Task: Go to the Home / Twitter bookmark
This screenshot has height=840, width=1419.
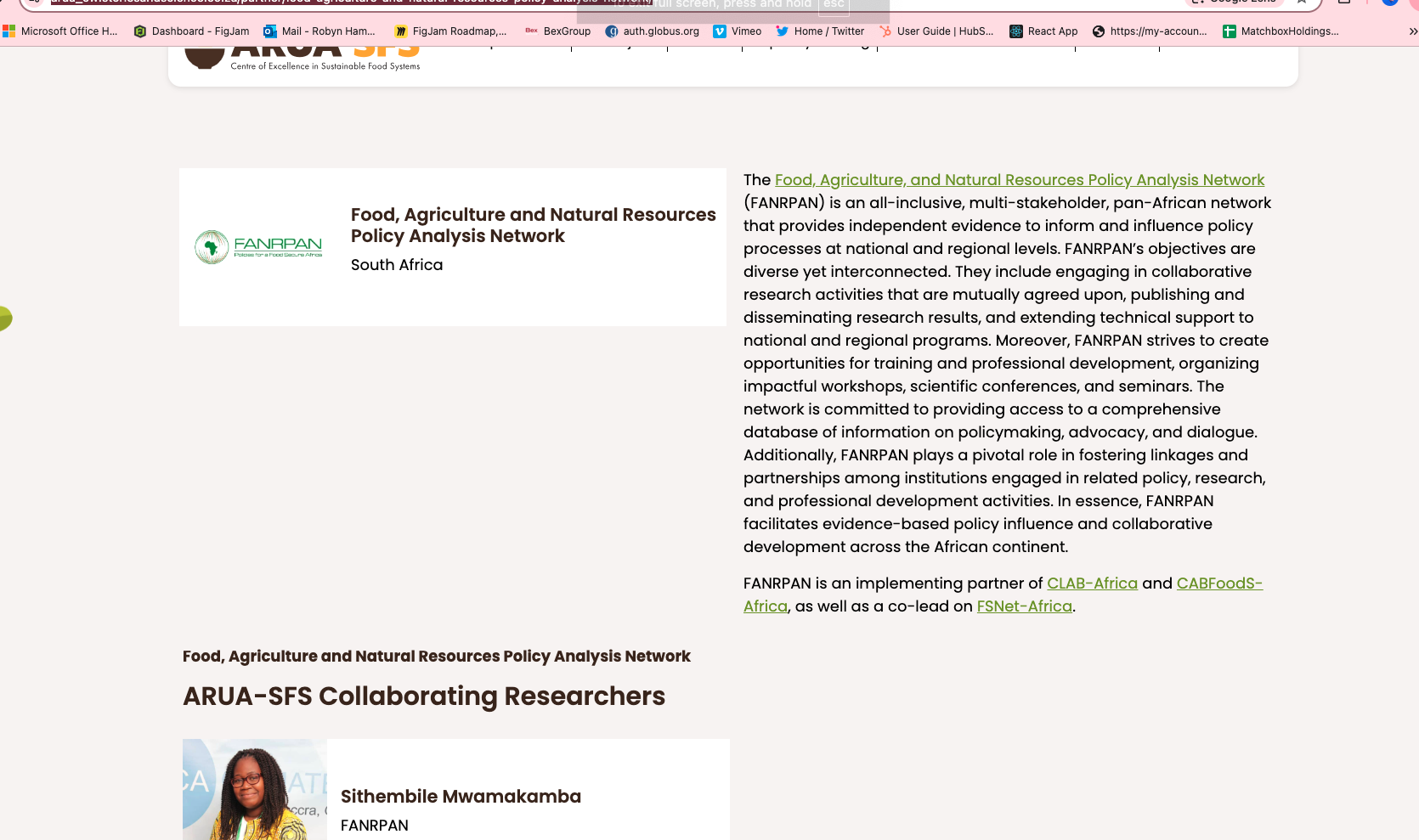Action: point(820,31)
